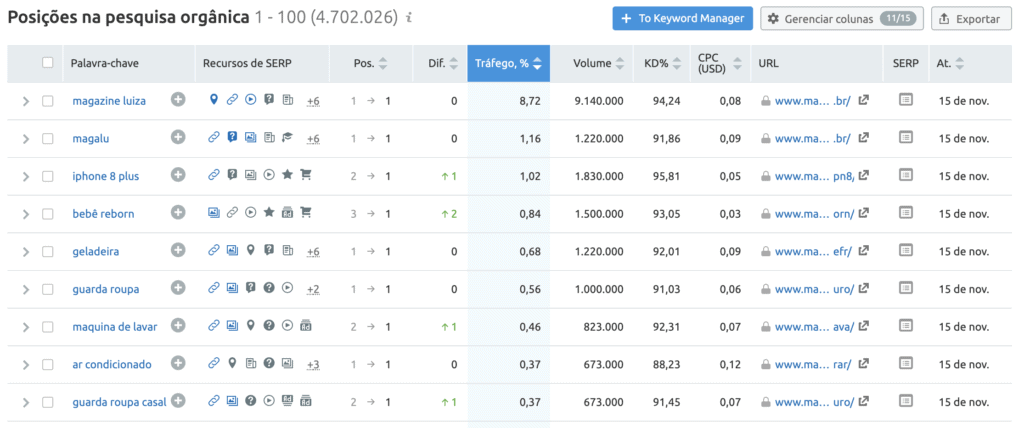Screen dimensions: 1024x428
Task: Click shopping cart icon in iphone 8 plus row
Action: point(306,175)
